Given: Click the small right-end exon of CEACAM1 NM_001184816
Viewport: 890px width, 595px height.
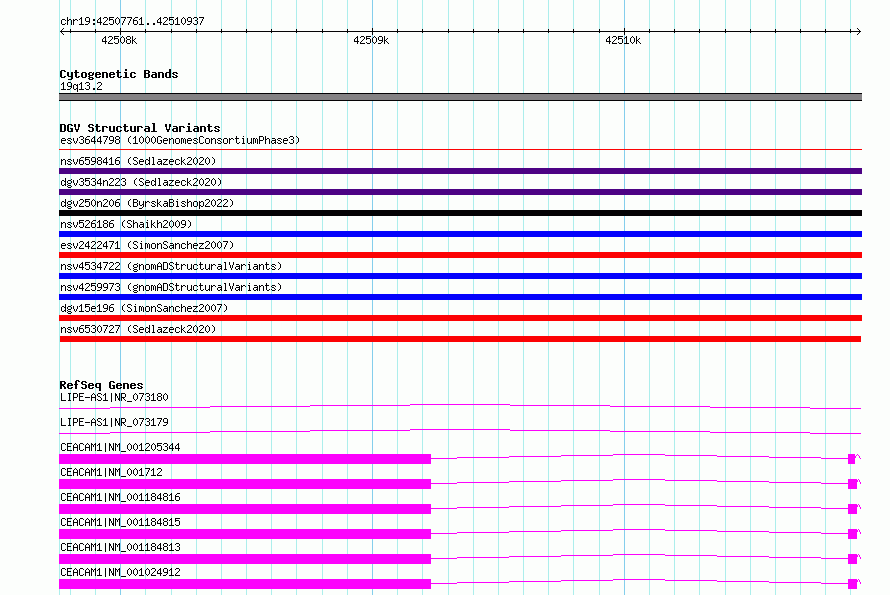Looking at the screenshot, I should click(852, 509).
